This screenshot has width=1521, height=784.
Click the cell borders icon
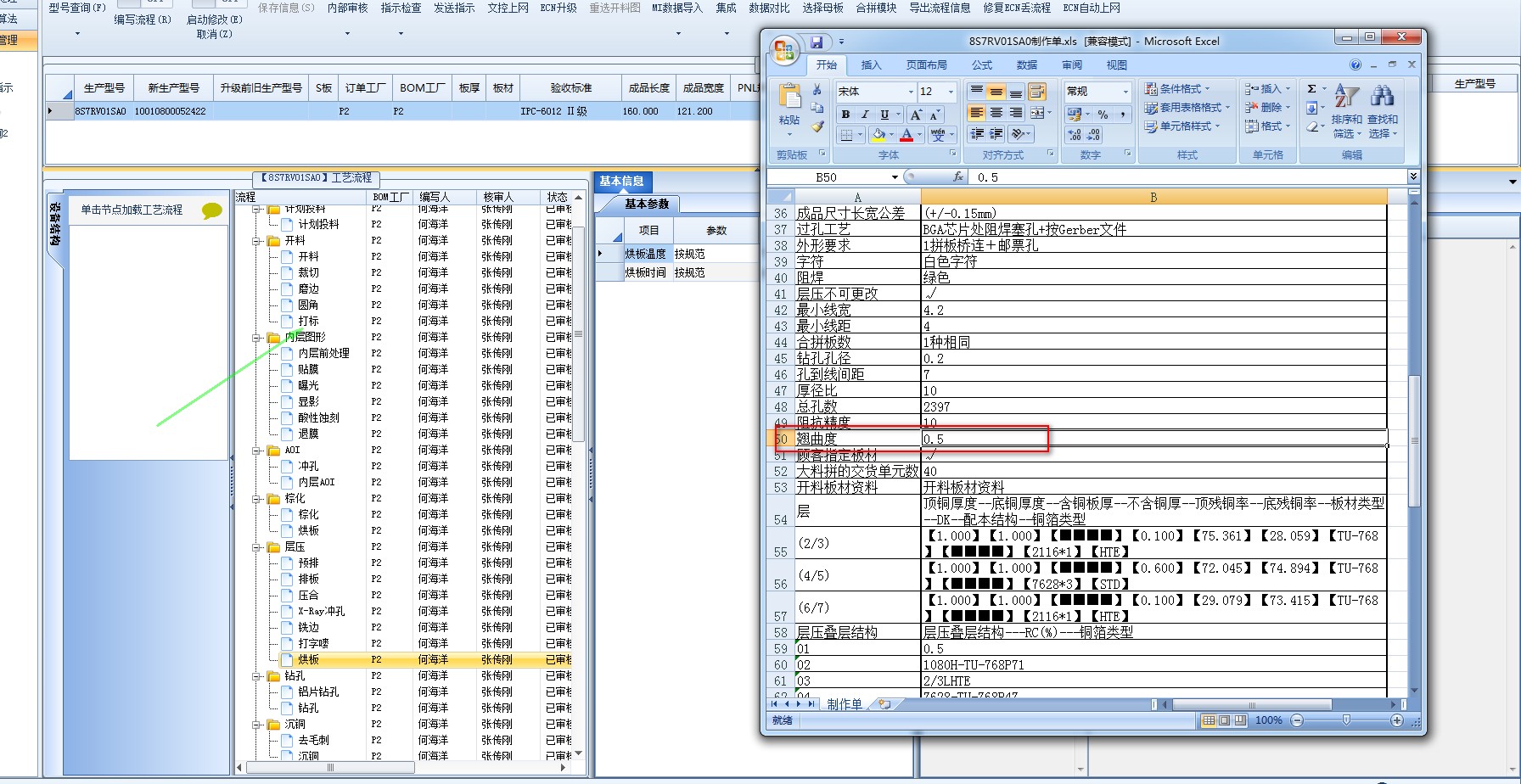(x=845, y=135)
